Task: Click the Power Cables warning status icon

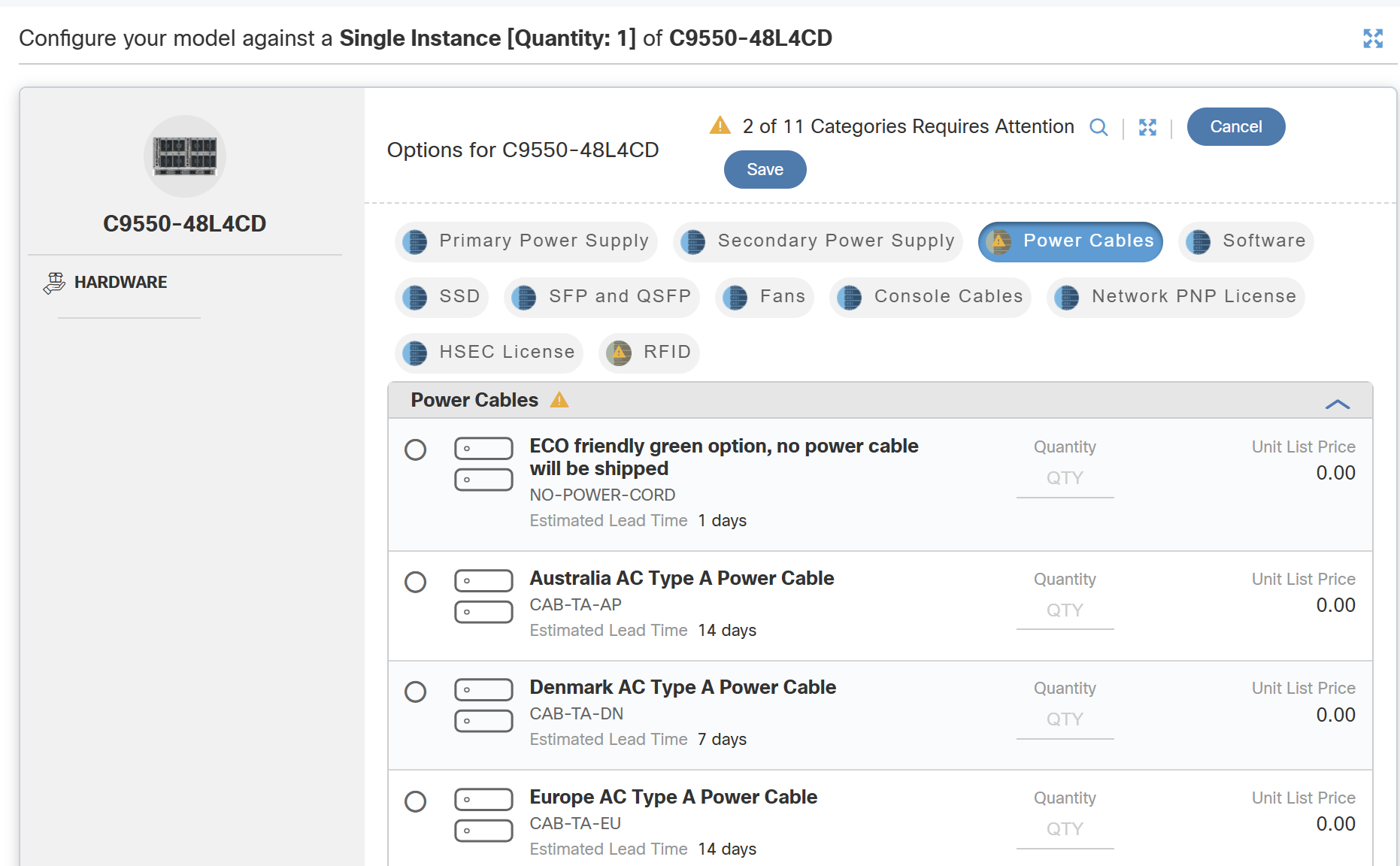Action: [x=998, y=242]
